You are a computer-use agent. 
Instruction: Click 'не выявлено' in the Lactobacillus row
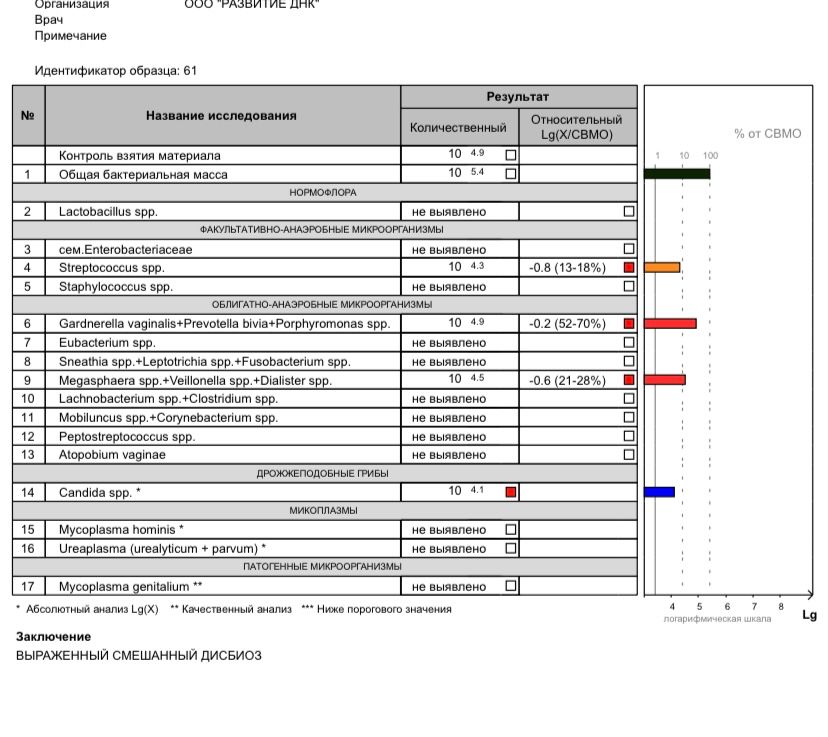click(449, 212)
